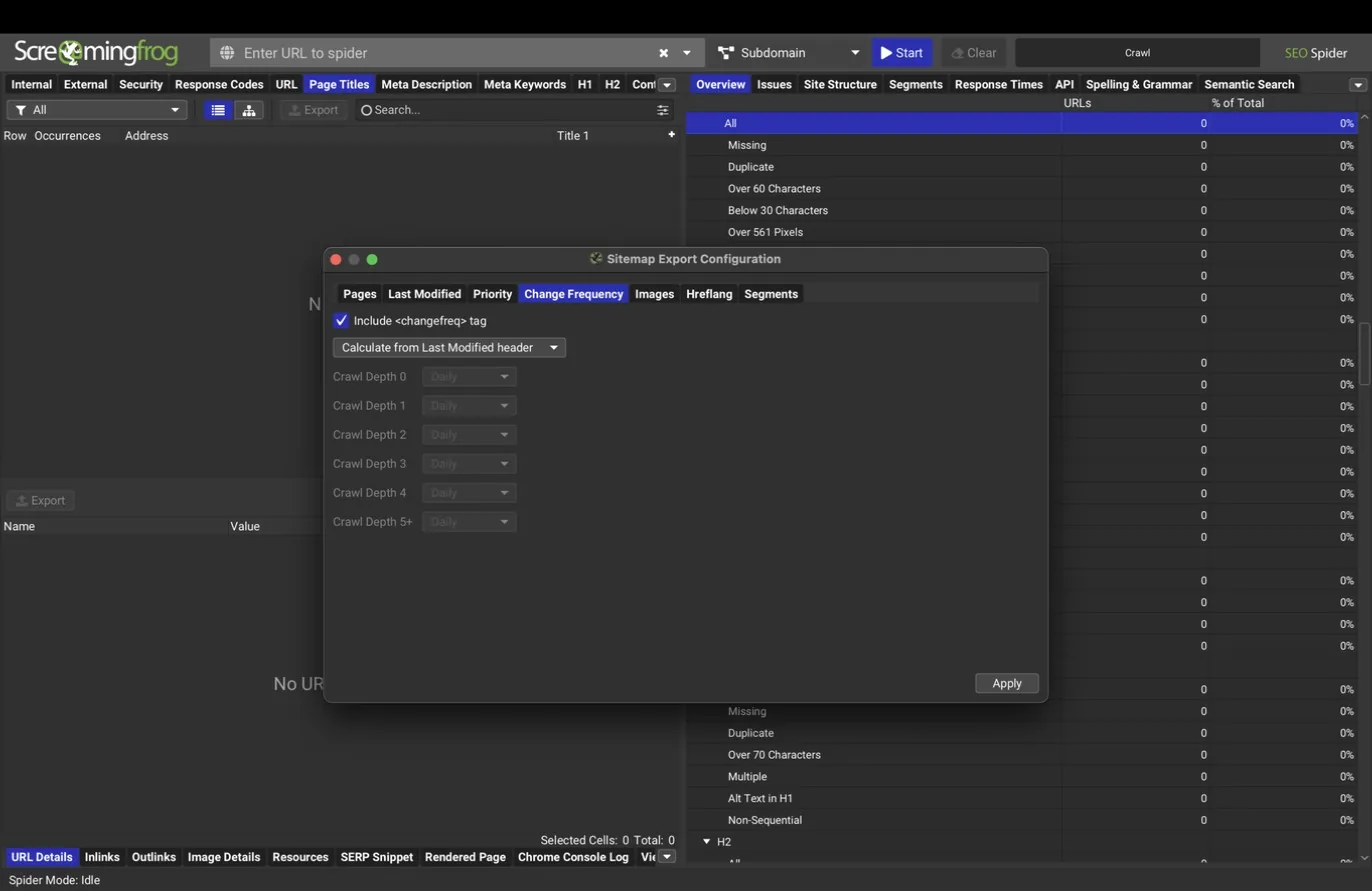Open Crawl Depth 1 frequency dropdown
The height and width of the screenshot is (891, 1372).
pos(469,406)
